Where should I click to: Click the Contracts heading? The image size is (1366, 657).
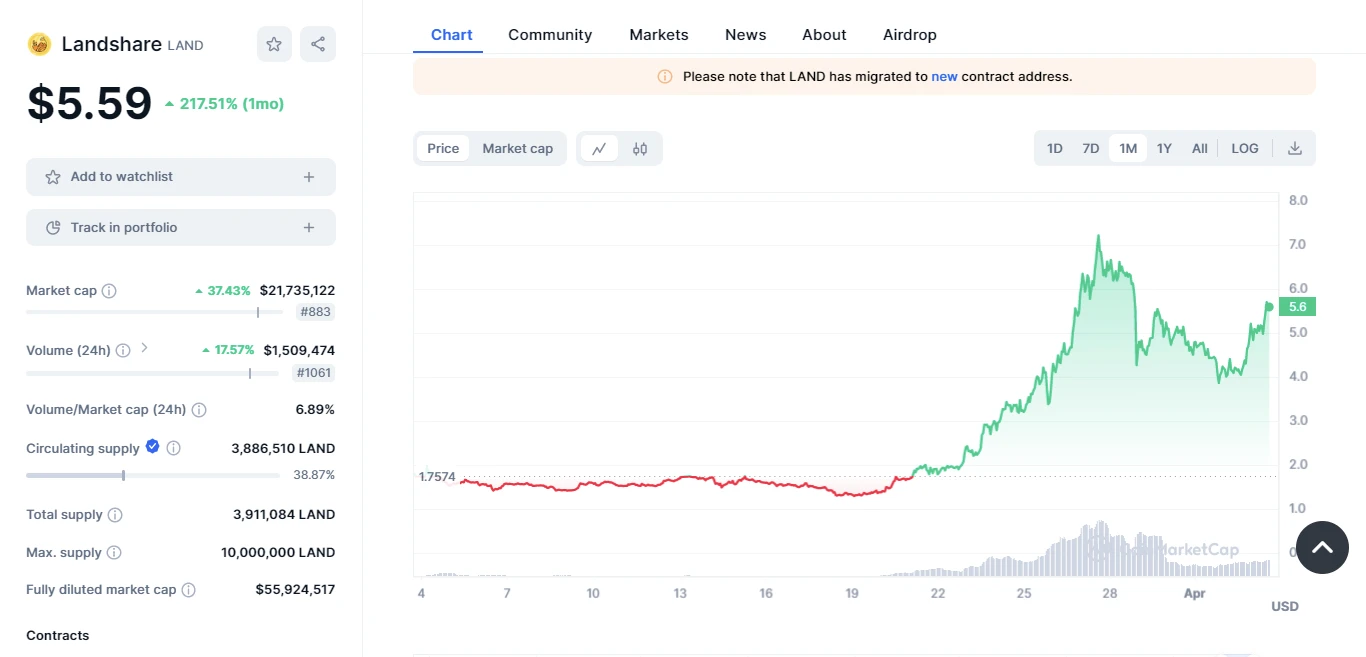(x=57, y=636)
